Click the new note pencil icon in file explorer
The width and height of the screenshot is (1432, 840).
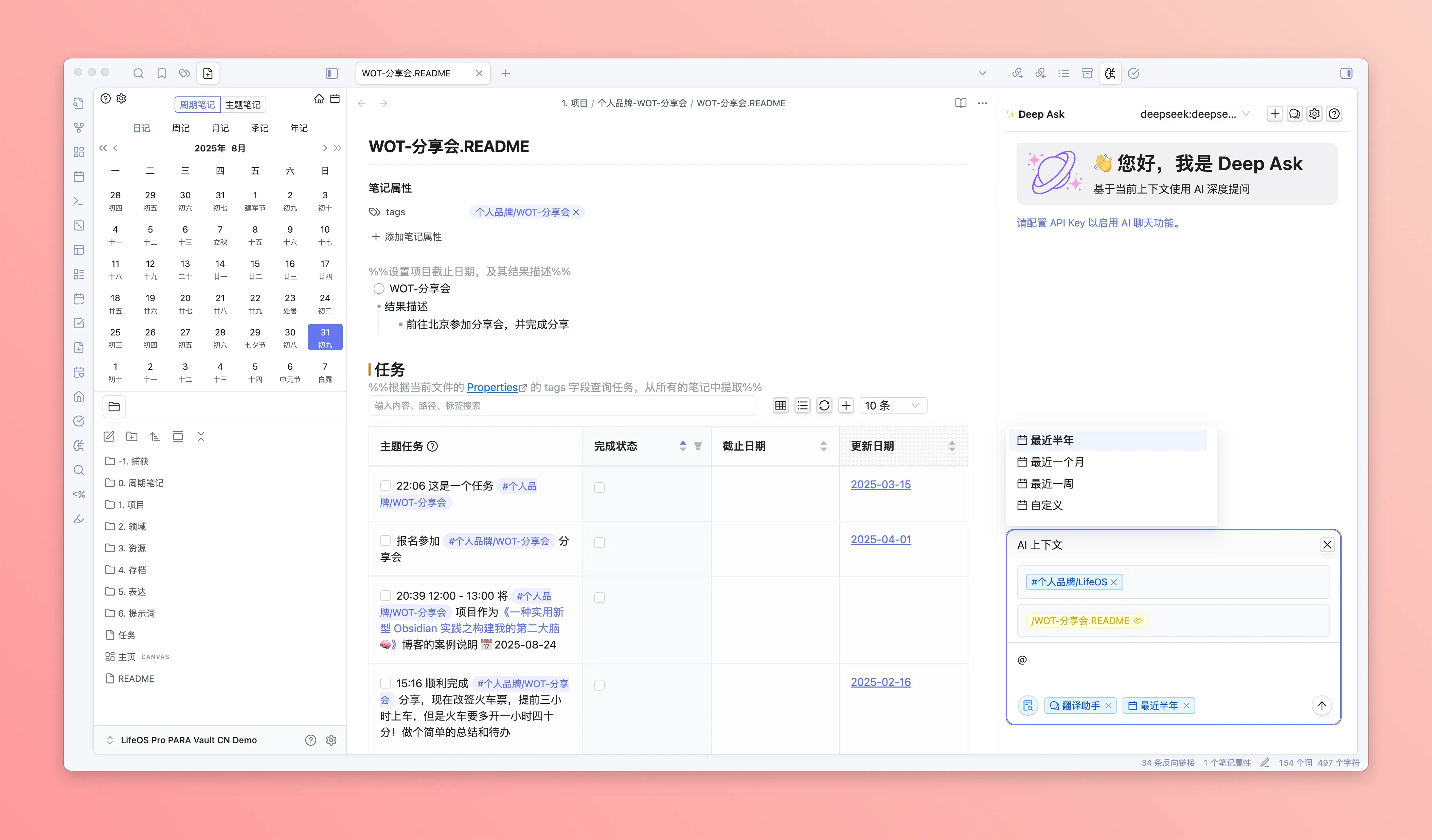pyautogui.click(x=109, y=437)
